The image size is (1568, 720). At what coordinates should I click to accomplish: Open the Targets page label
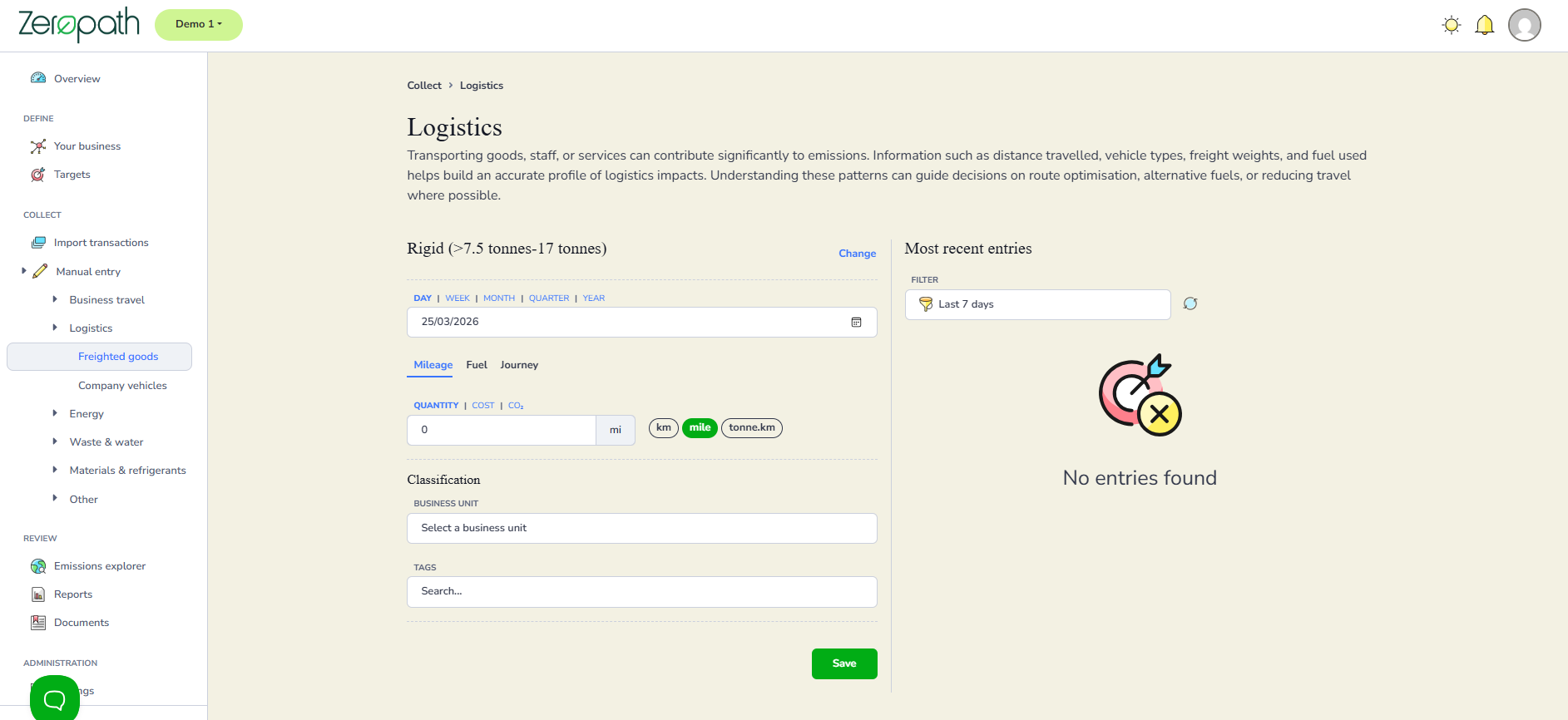(72, 175)
